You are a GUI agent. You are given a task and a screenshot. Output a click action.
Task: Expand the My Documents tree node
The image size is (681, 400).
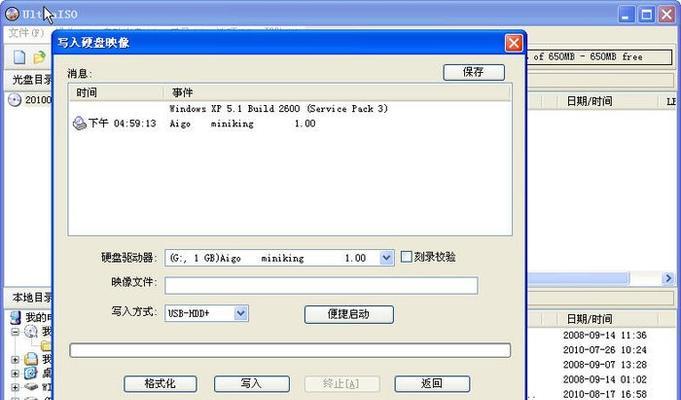15,360
